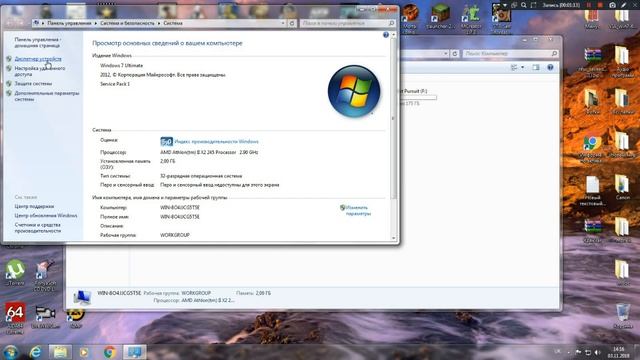This screenshot has width=640, height=360.
Task: Click the magnifier icon in control panel search
Action: (x=391, y=23)
